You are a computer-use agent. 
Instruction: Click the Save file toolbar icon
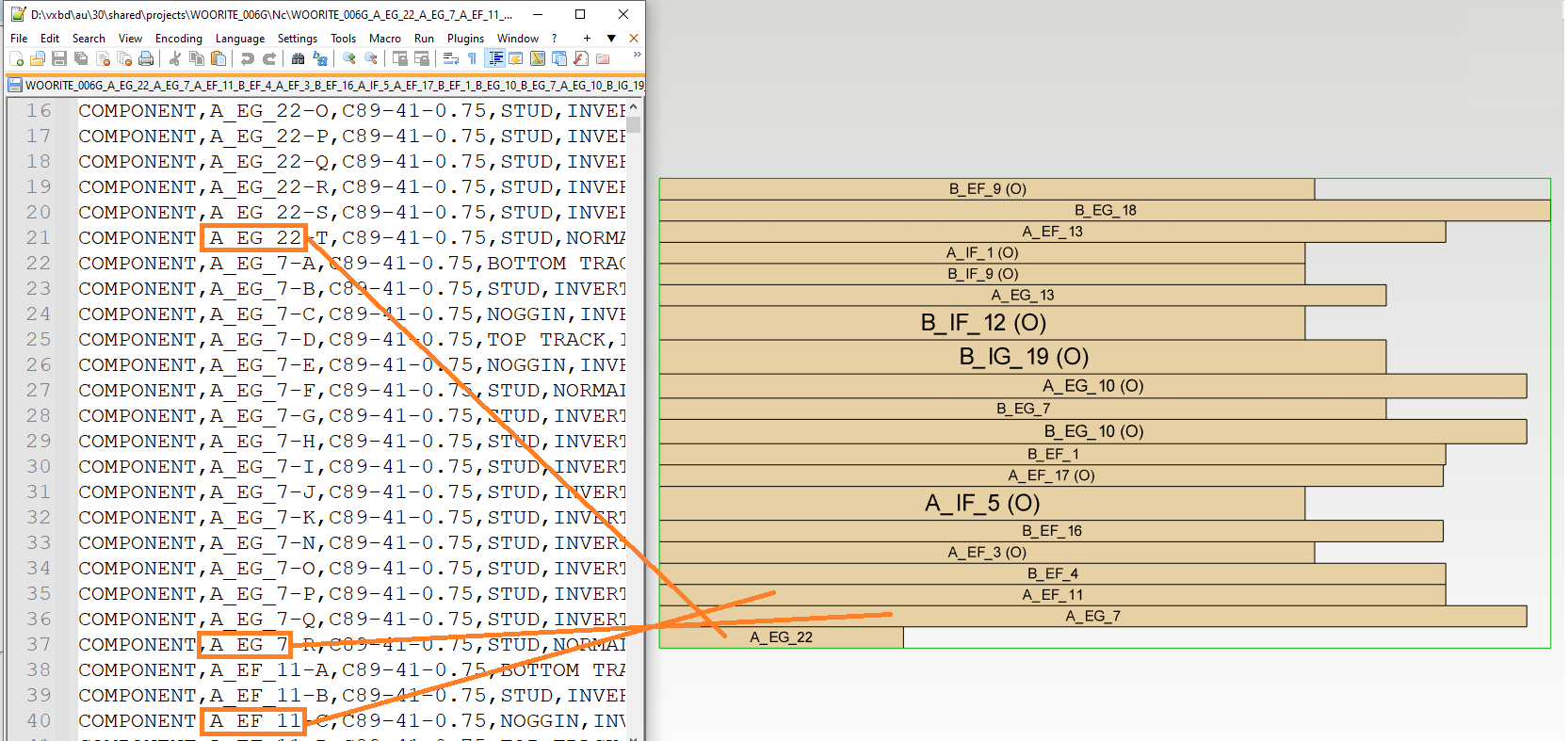[58, 59]
